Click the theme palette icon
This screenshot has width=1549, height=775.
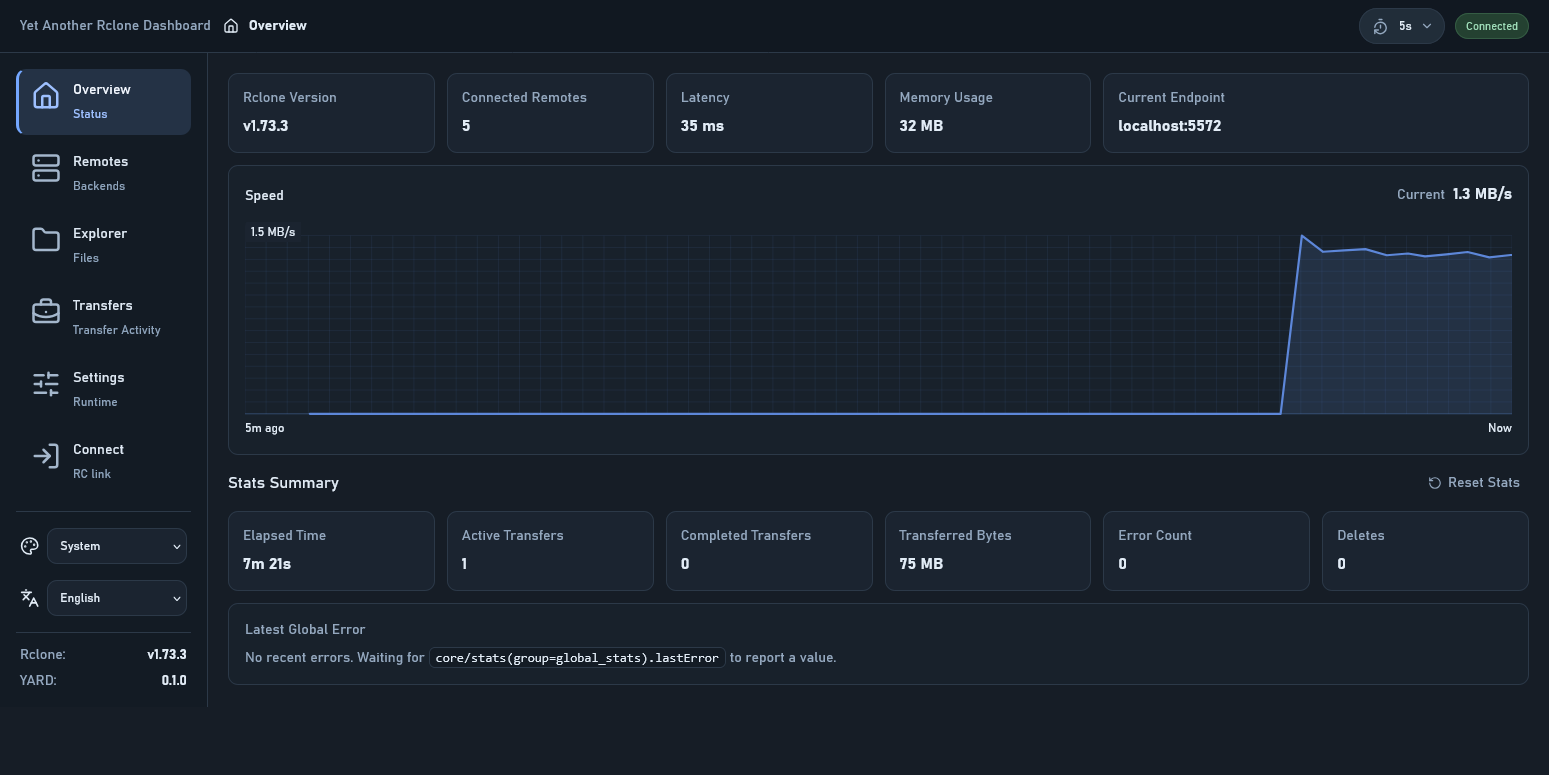30,546
